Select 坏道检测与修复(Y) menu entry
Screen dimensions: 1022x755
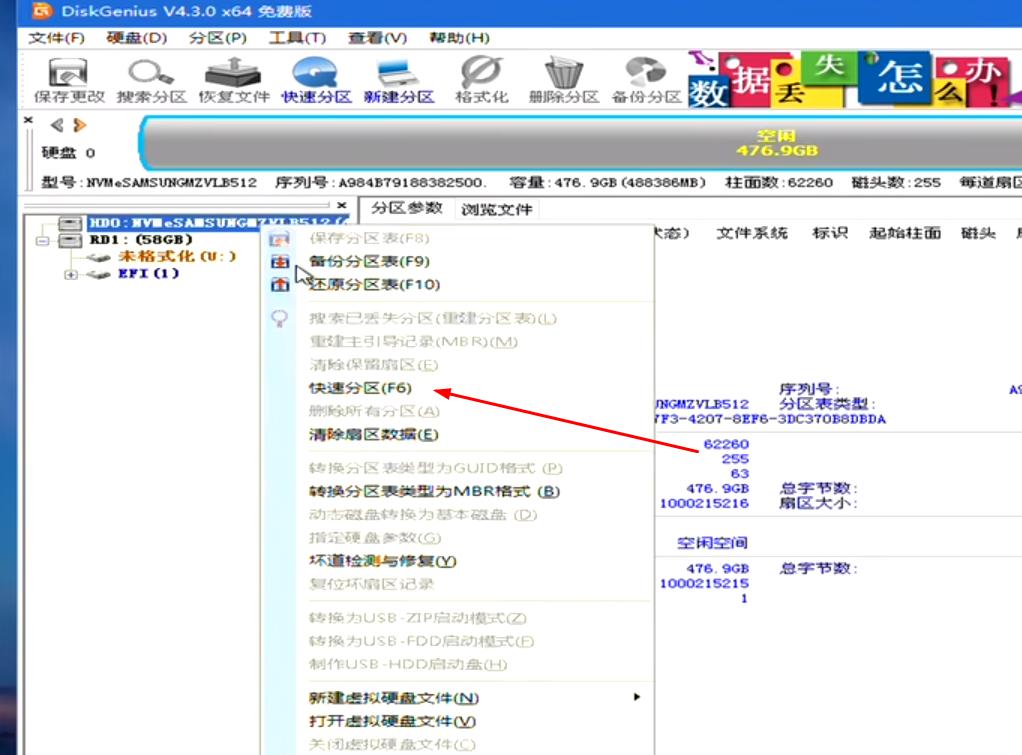point(383,561)
